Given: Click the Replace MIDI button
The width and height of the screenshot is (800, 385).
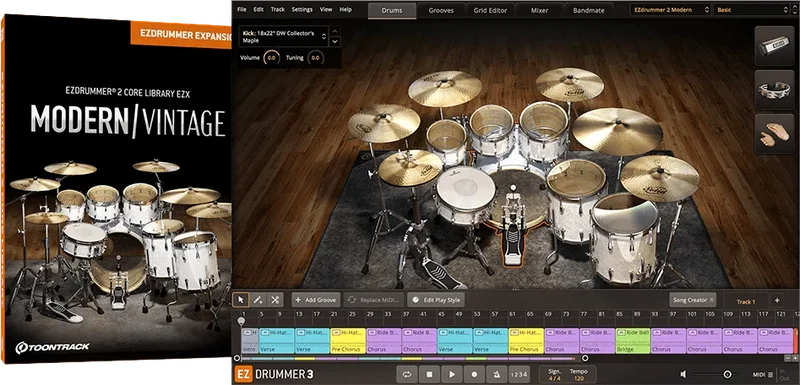Looking at the screenshot, I should (374, 300).
